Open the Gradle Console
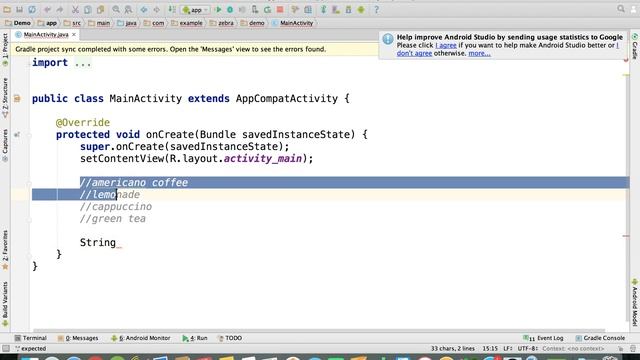The height and width of the screenshot is (360, 640). [600, 338]
